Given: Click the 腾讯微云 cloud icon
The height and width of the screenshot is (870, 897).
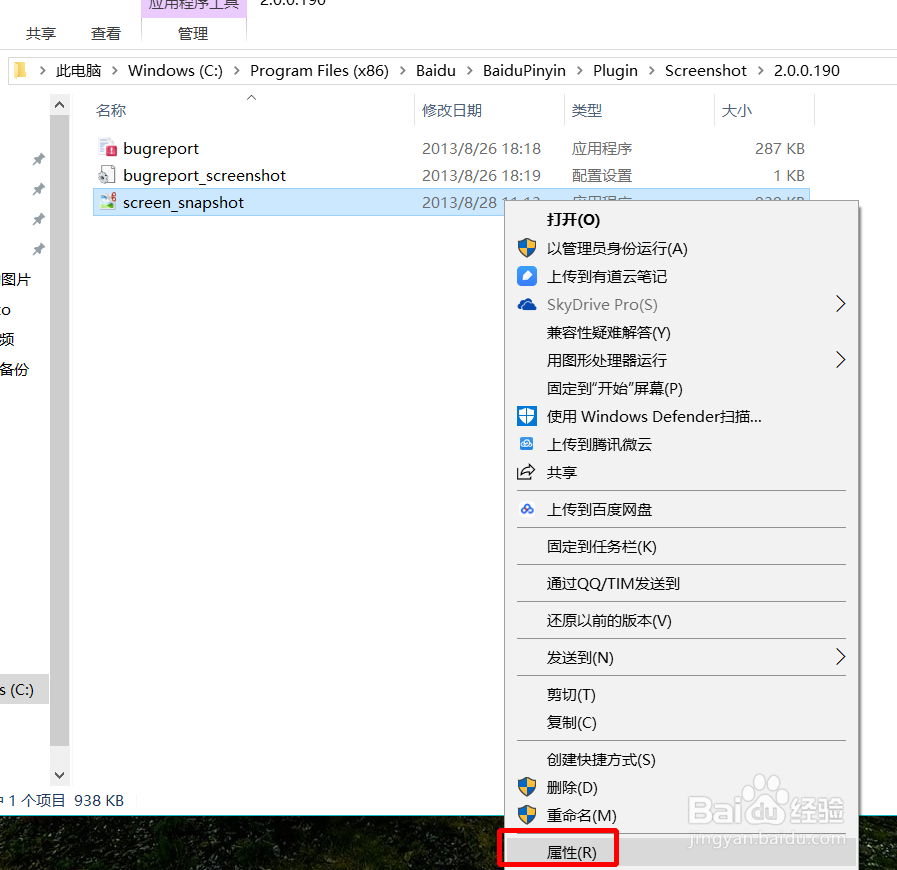Looking at the screenshot, I should (x=527, y=444).
